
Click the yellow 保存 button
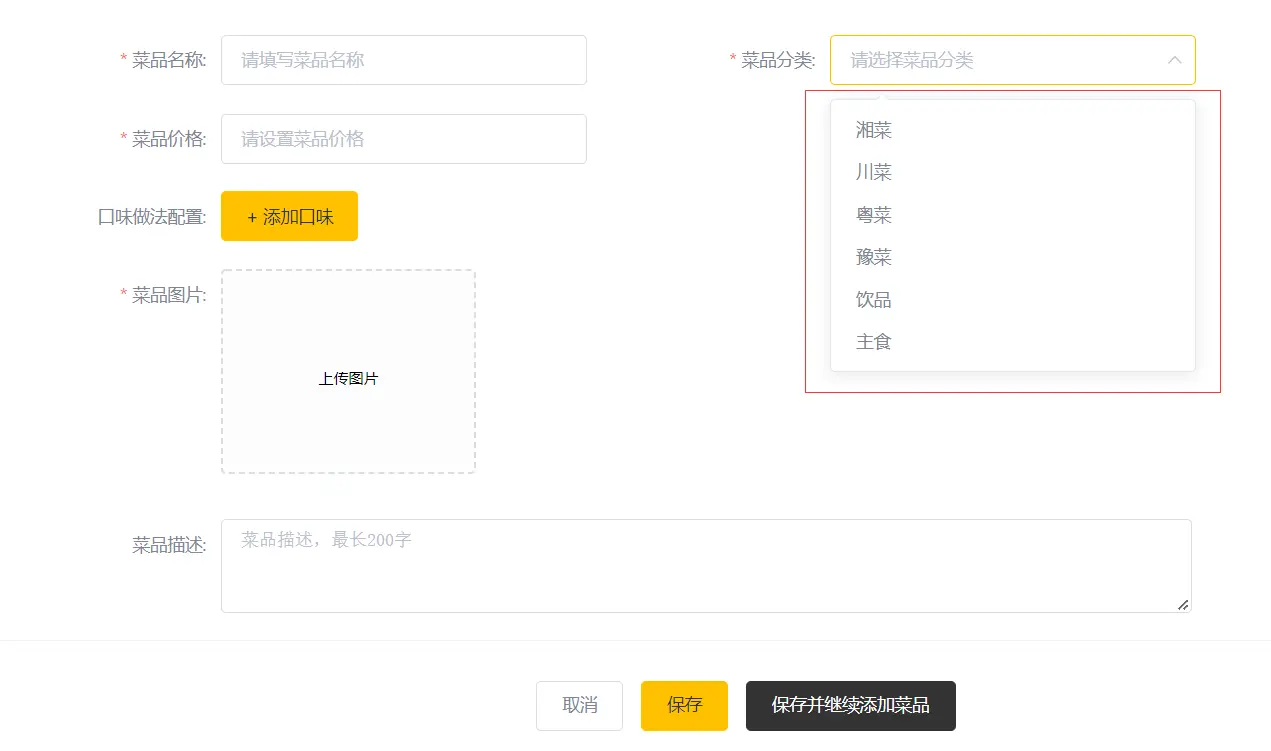click(684, 706)
